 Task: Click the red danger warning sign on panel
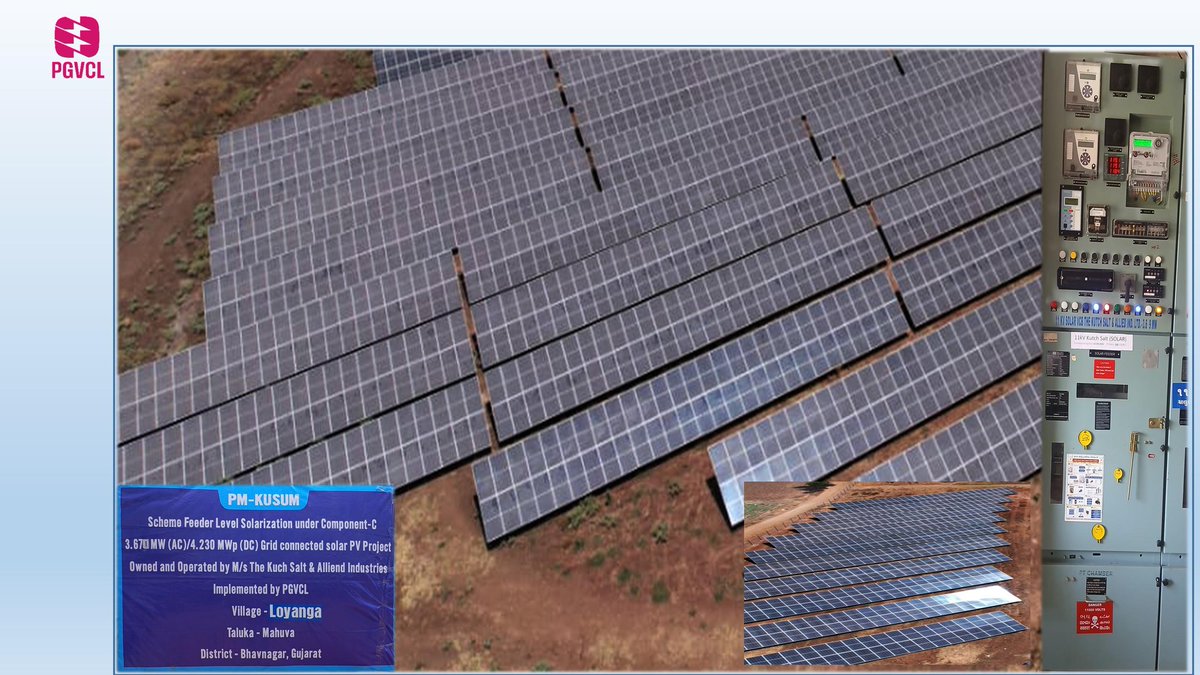(1094, 616)
